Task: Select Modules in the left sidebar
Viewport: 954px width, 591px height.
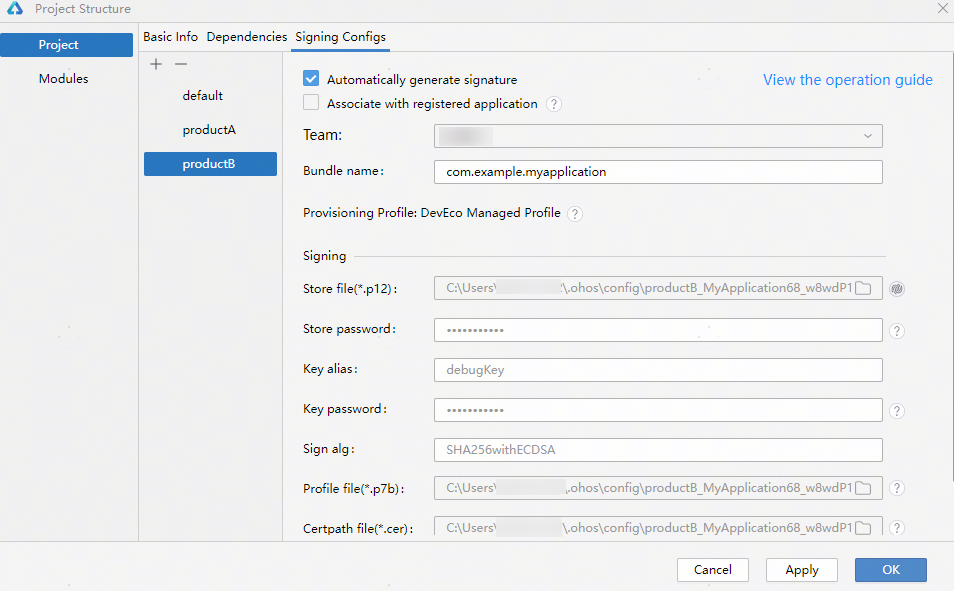Action: pyautogui.click(x=64, y=79)
